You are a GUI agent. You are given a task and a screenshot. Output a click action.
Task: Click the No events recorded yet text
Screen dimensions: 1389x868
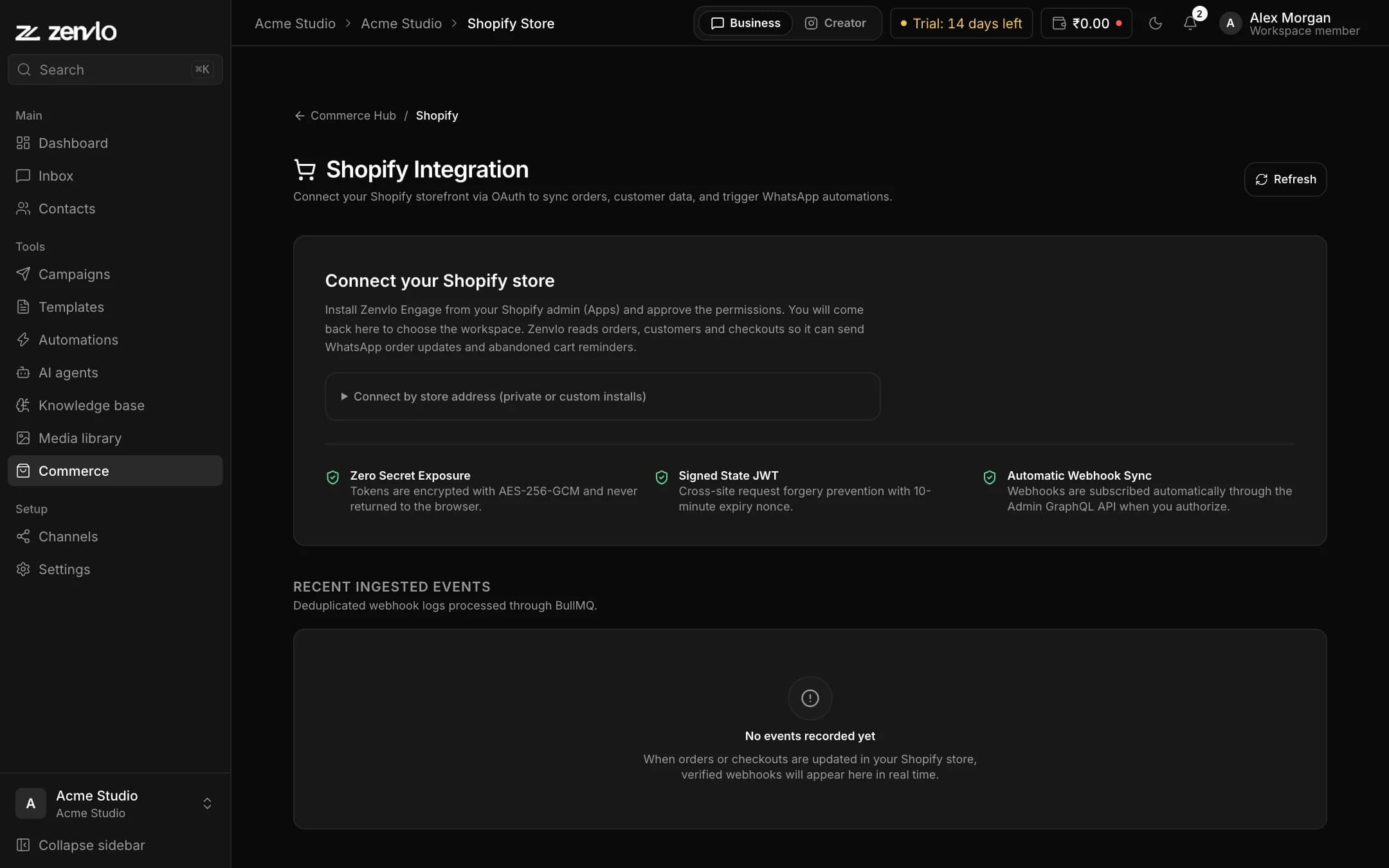pyautogui.click(x=810, y=736)
